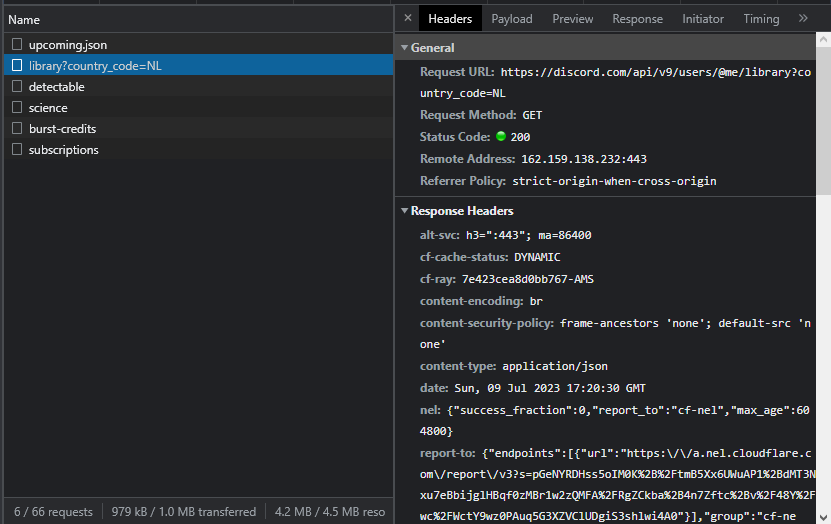Image resolution: width=831 pixels, height=524 pixels.
Task: Select the burst-credits request row
Action: [62, 129]
